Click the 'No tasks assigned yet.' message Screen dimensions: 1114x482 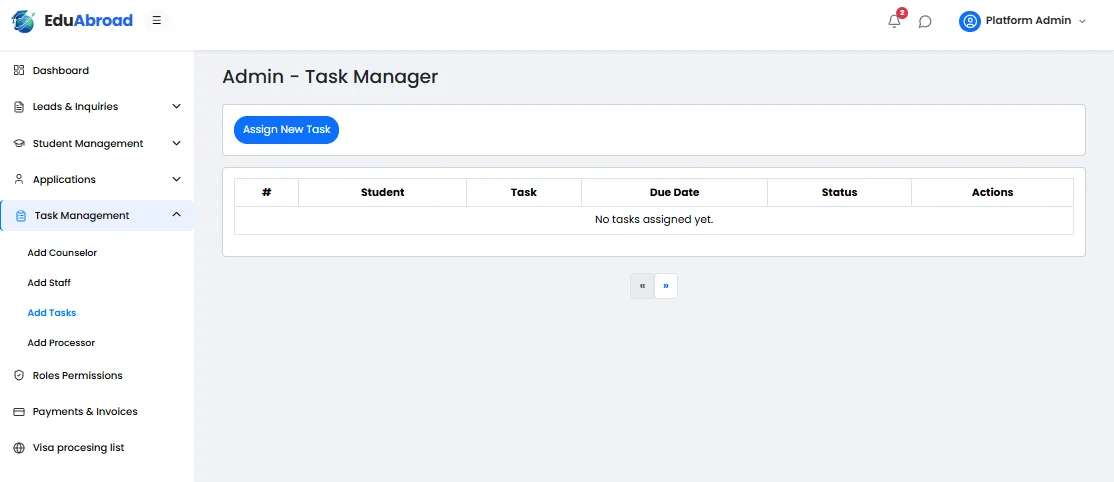tap(654, 220)
